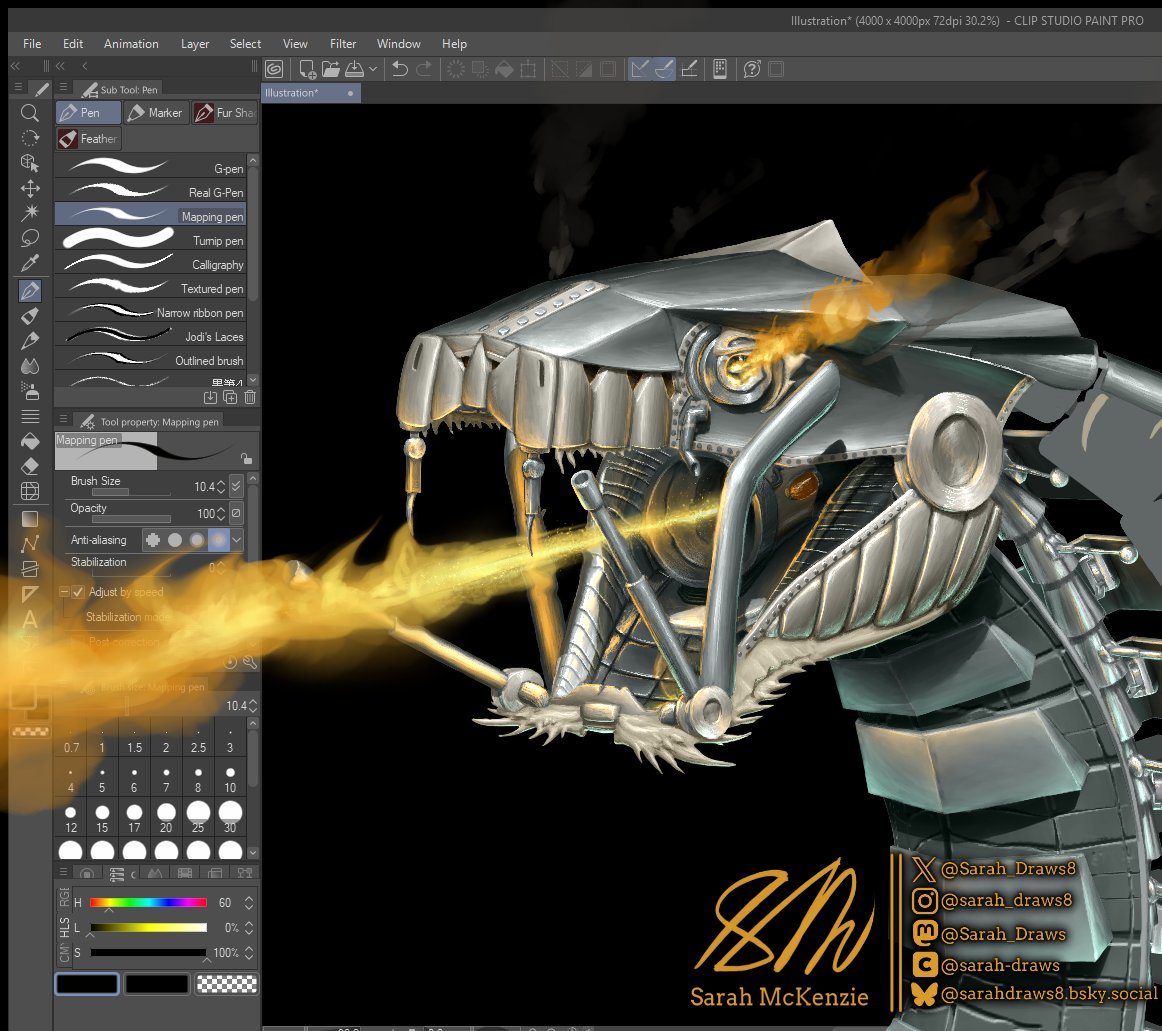The height and width of the screenshot is (1031, 1162).
Task: Switch to the Marker sub tool tab
Action: [x=155, y=113]
